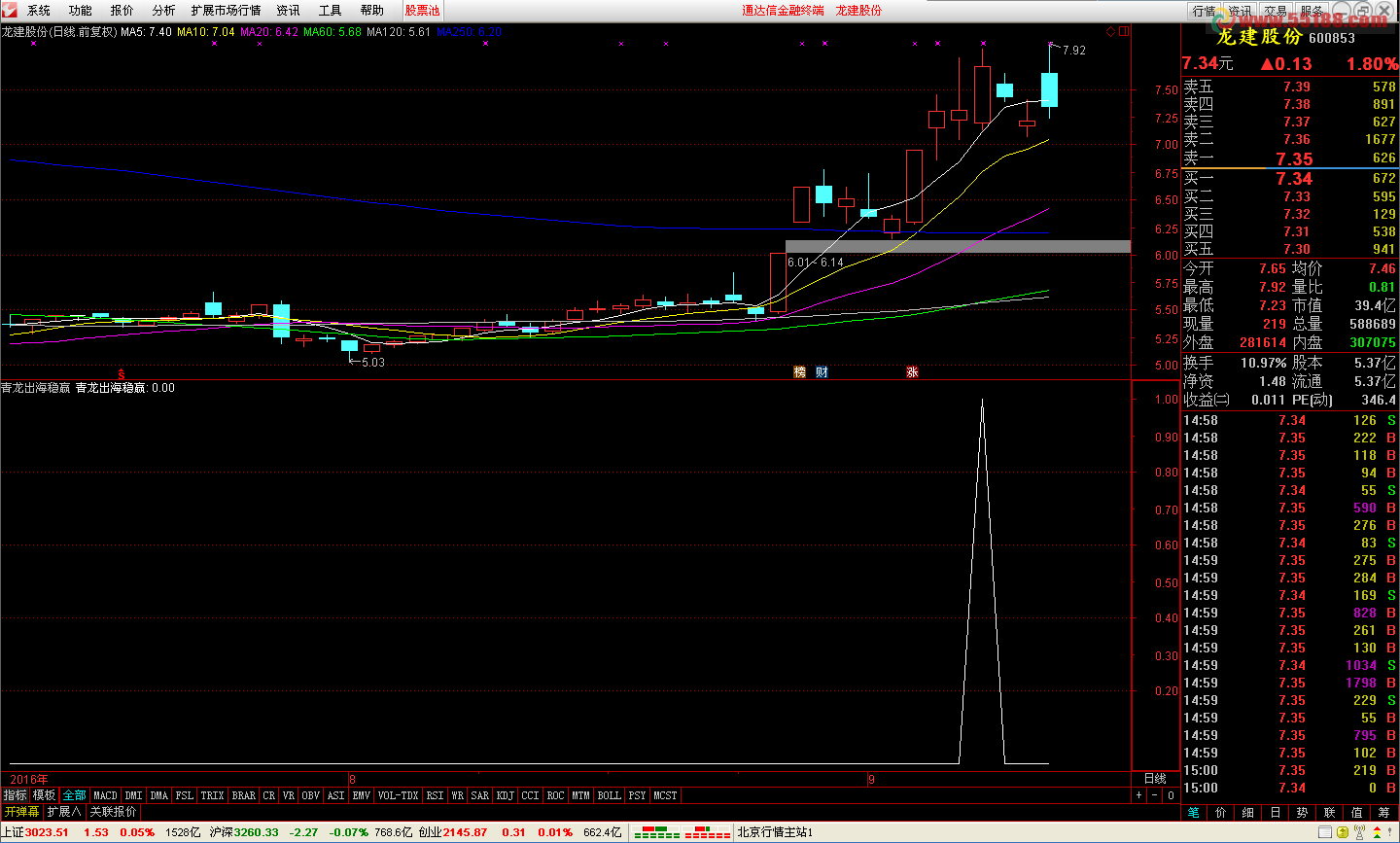Select the 日 tab in quote panel
Viewport: 1400px width, 843px height.
pos(1276,812)
